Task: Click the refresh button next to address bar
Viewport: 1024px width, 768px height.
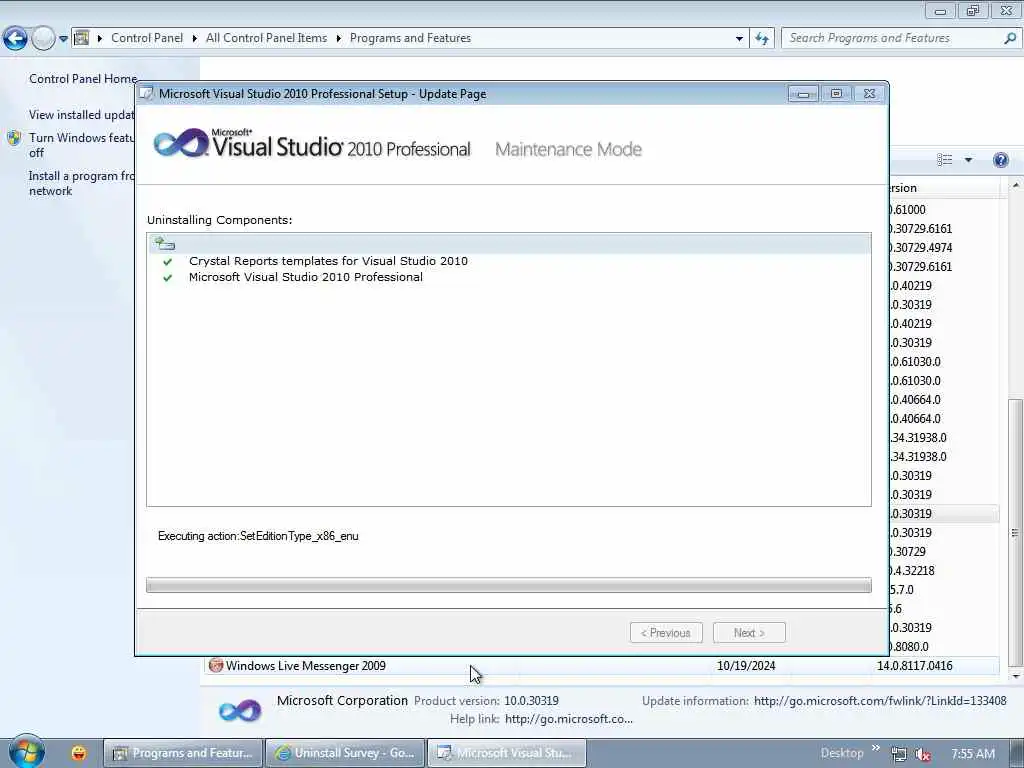Action: pos(762,39)
